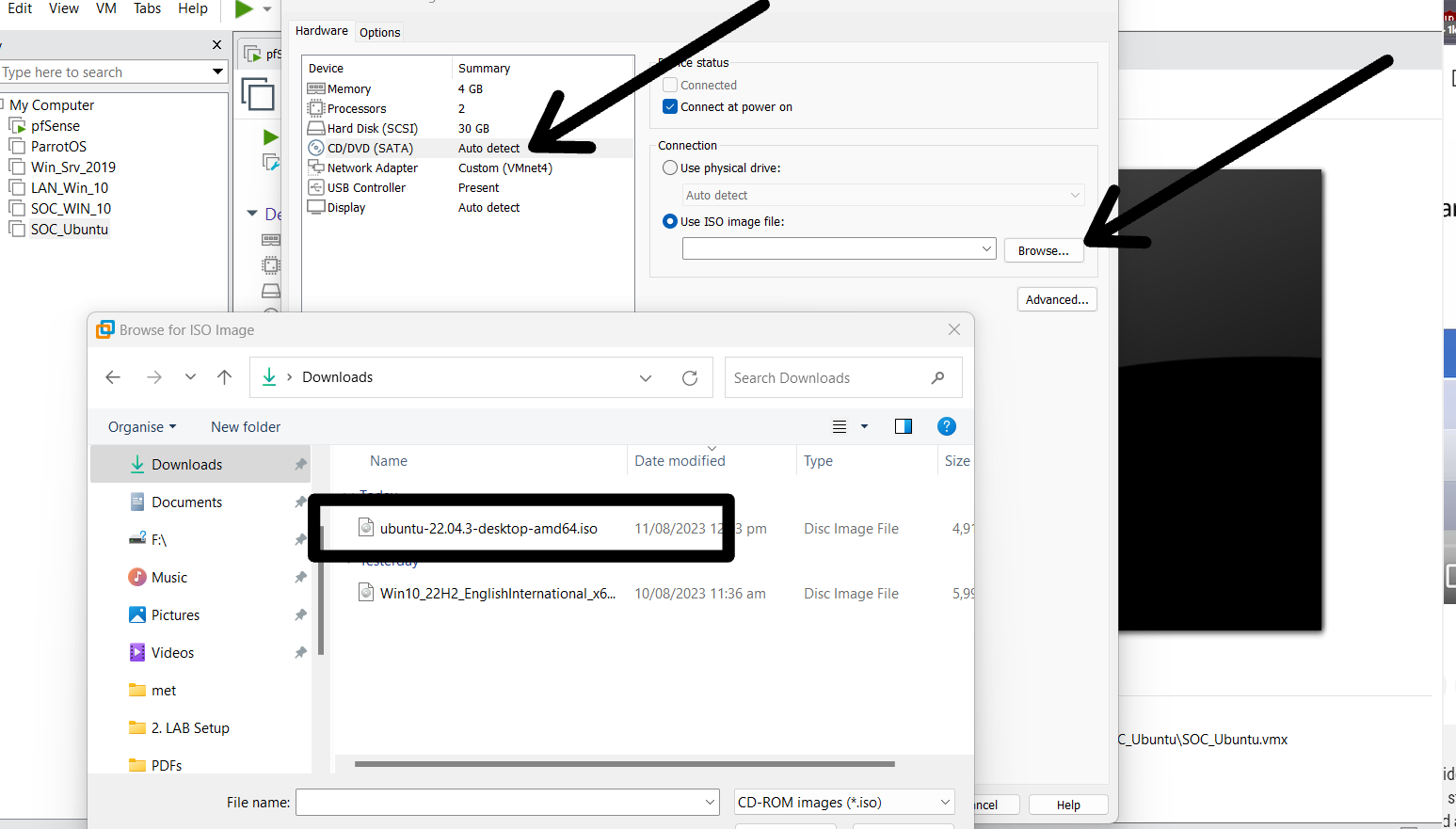Image resolution: width=1456 pixels, height=829 pixels.
Task: Open recent locations chevron
Action: point(190,377)
